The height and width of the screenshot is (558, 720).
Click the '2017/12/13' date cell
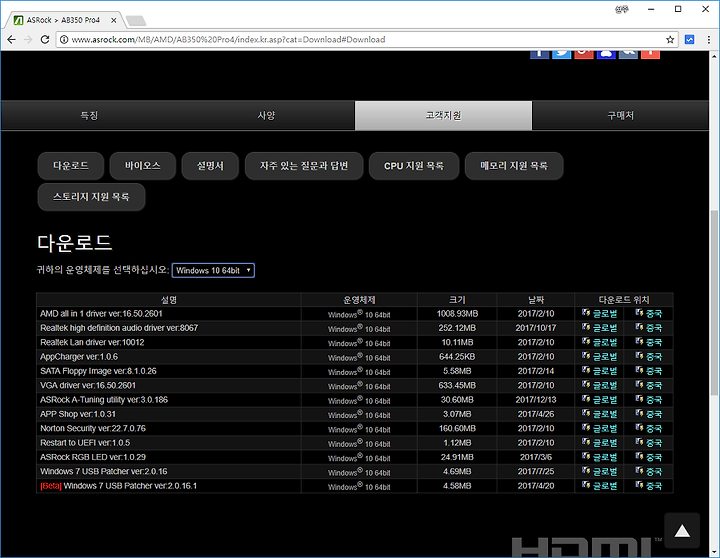pyautogui.click(x=536, y=400)
